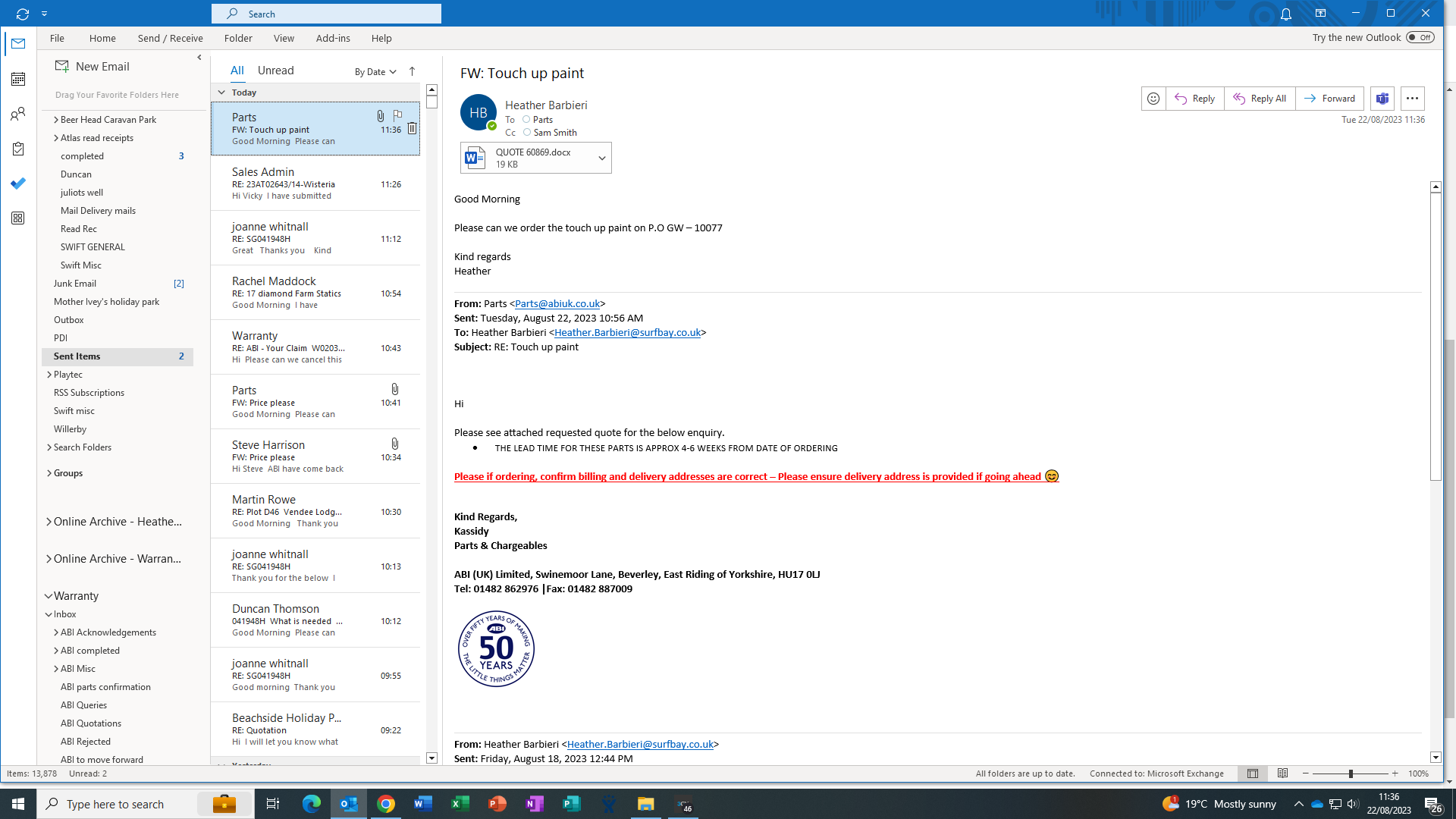Adjust the zoom slider in status bar
This screenshot has height=819, width=1456.
(1351, 773)
